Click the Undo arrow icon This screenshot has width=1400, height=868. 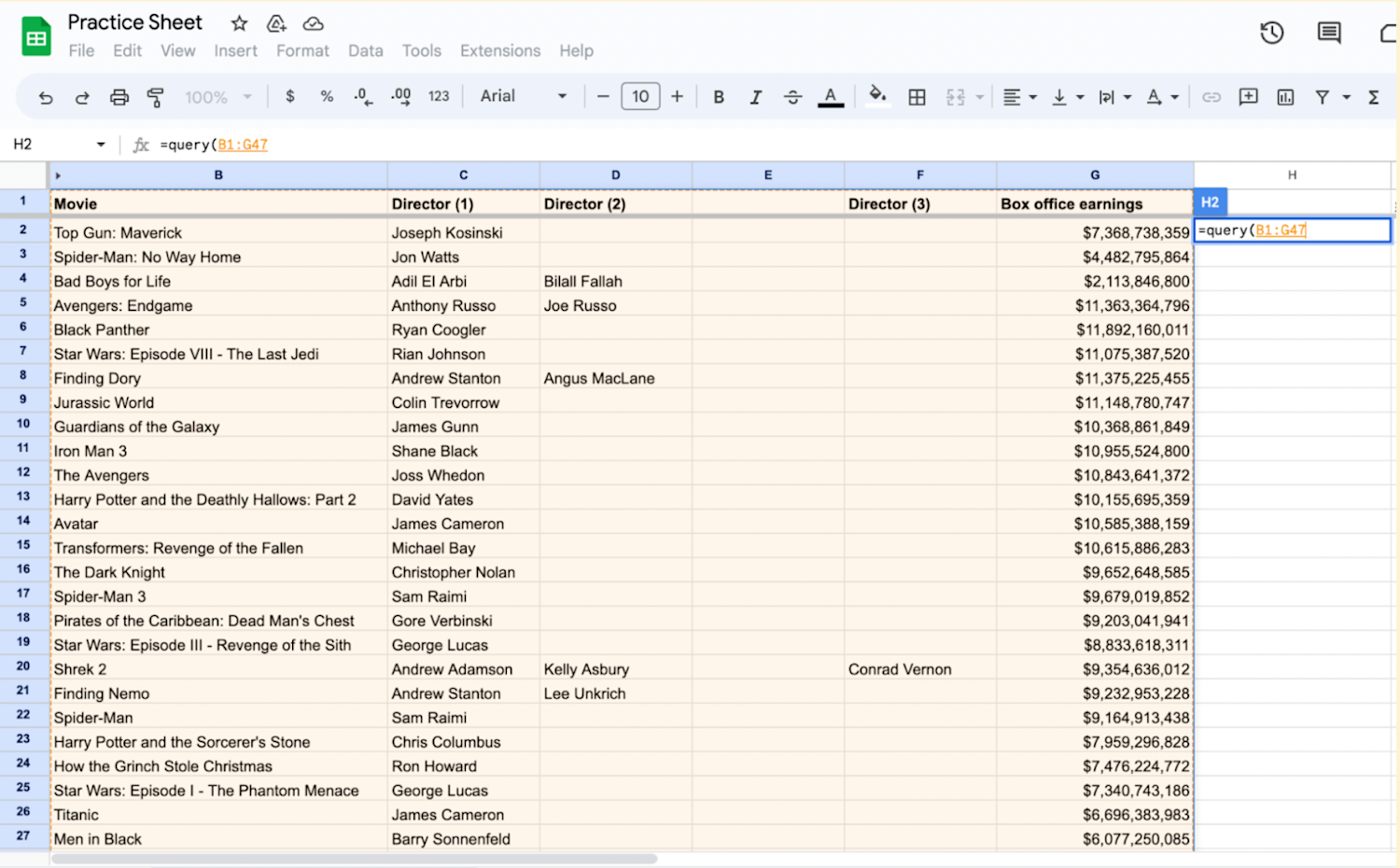coord(45,97)
